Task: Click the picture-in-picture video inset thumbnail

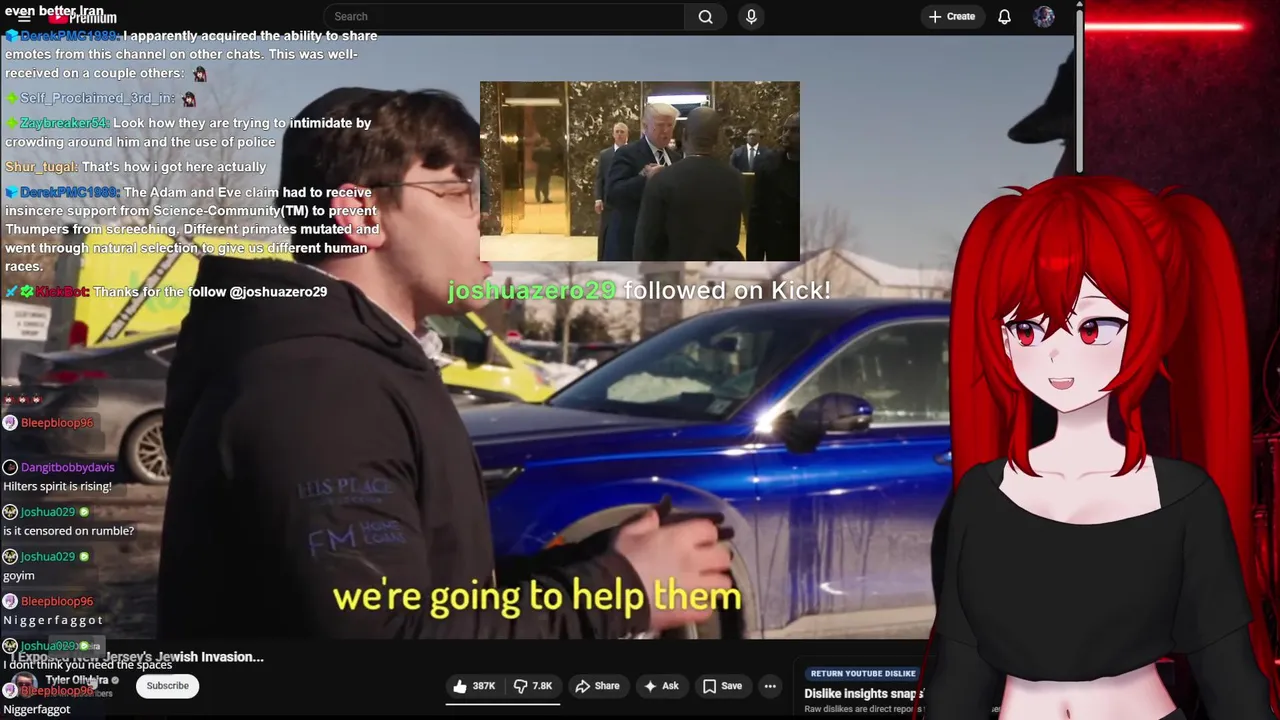Action: coord(640,171)
